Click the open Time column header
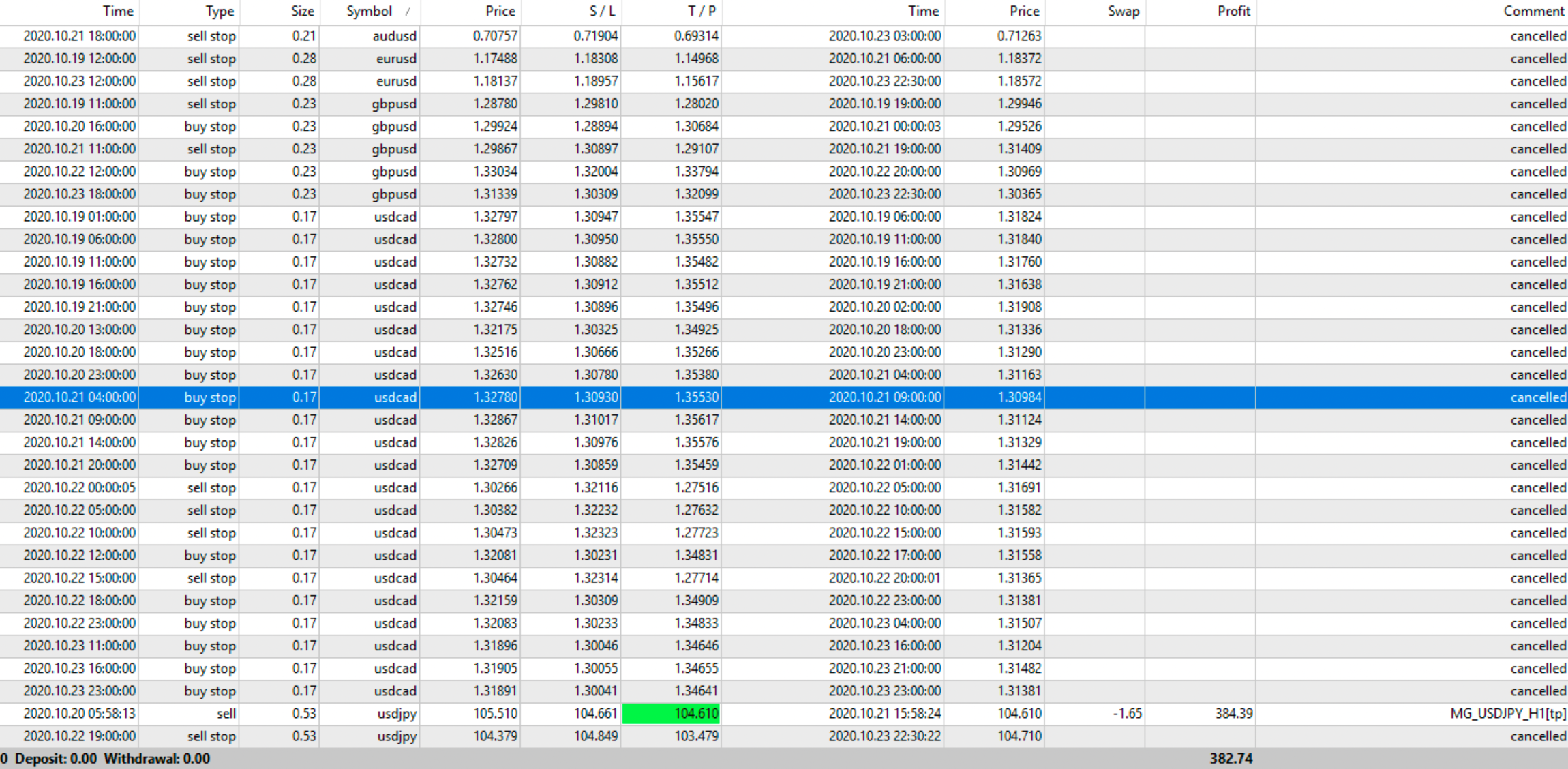 [118, 12]
